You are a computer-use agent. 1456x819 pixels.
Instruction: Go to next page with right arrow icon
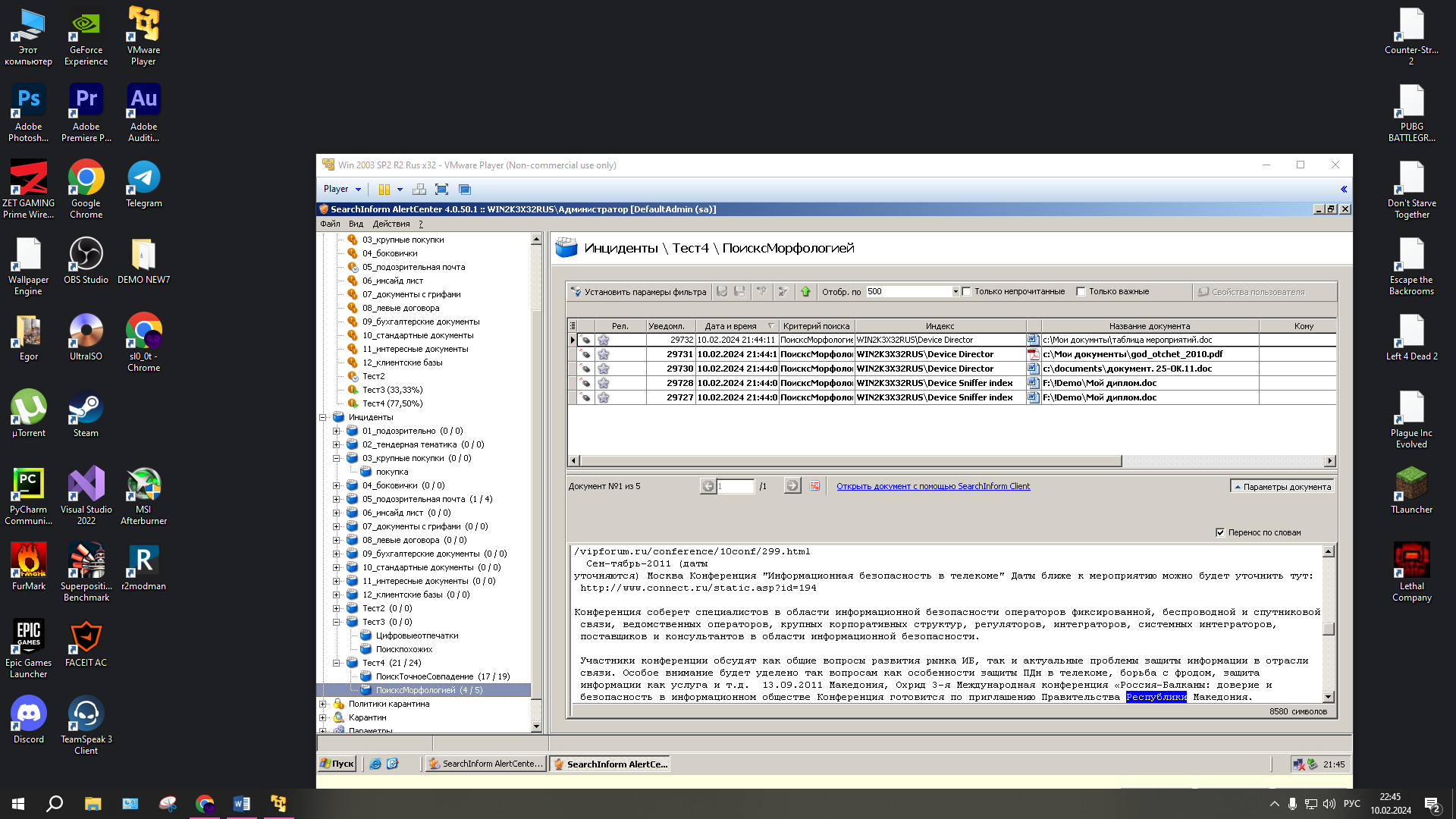point(792,486)
